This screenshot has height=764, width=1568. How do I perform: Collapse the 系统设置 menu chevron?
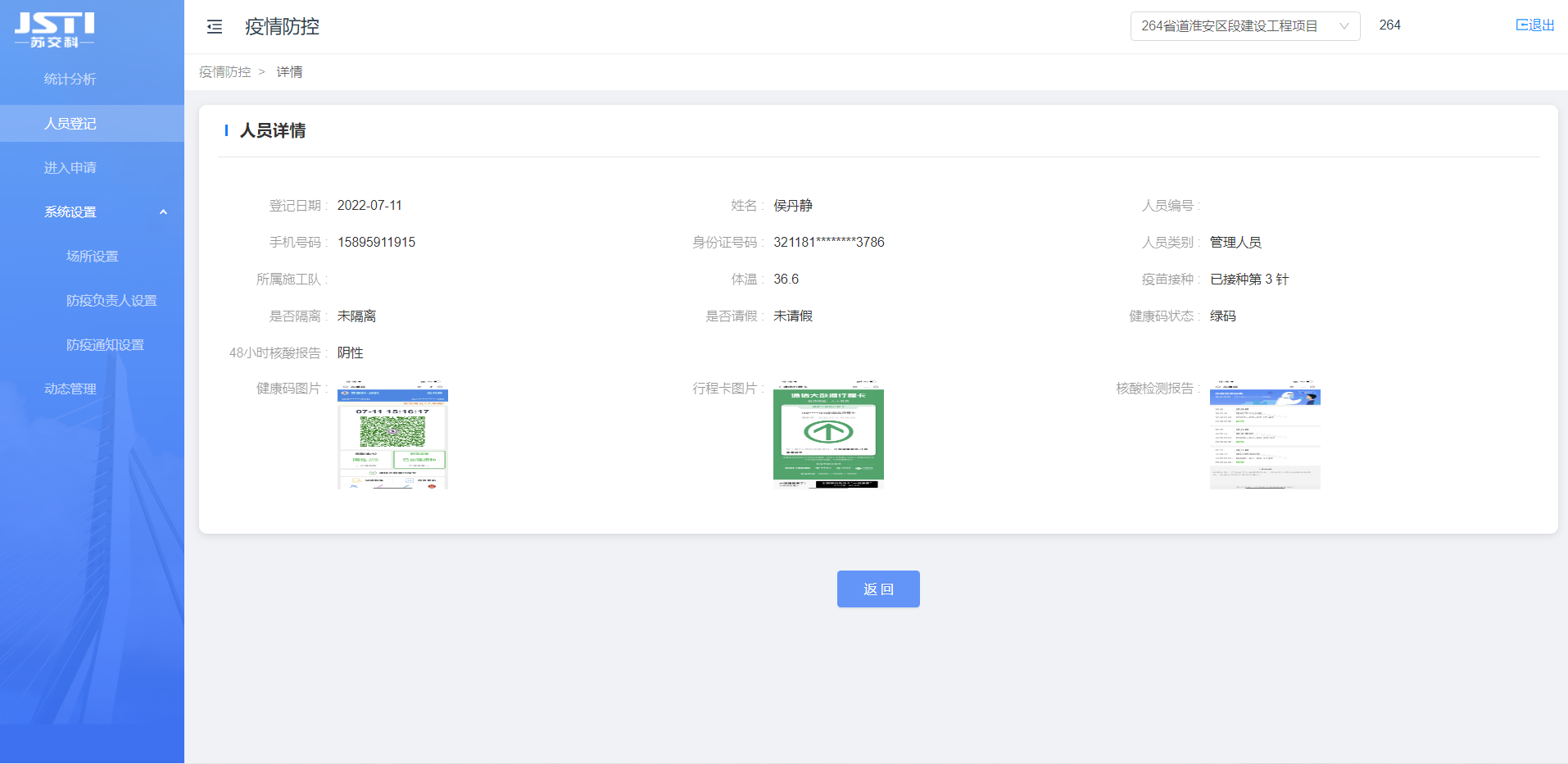pos(163,212)
